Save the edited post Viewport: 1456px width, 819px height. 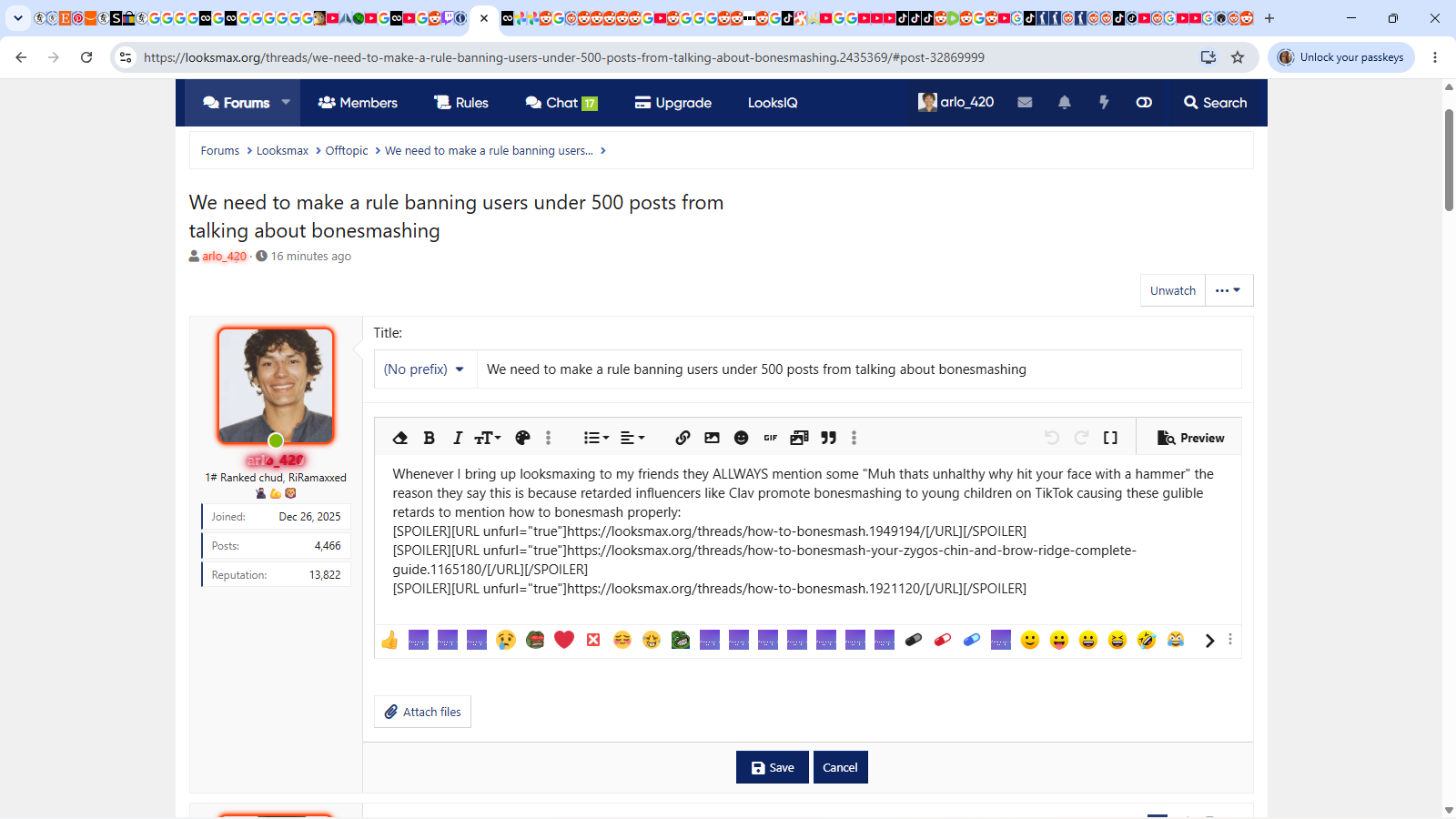point(773,767)
